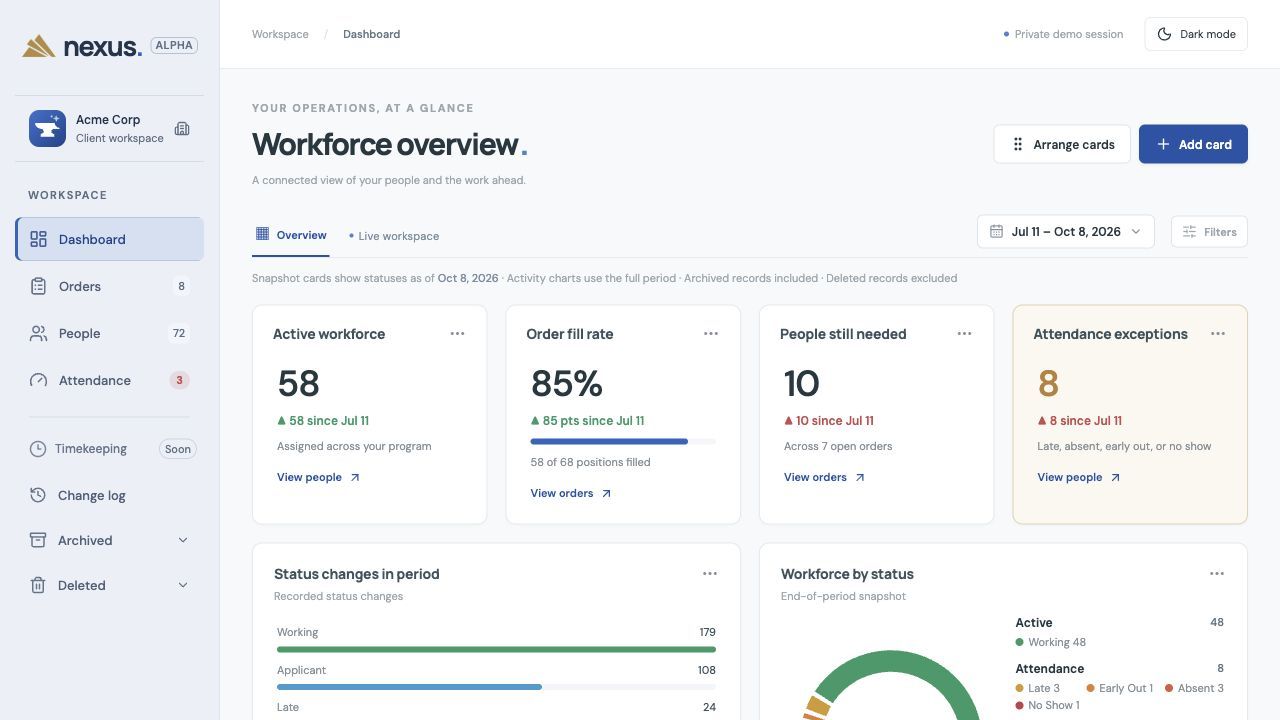
Task: Click the blue Applicant status bar
Action: 409,687
